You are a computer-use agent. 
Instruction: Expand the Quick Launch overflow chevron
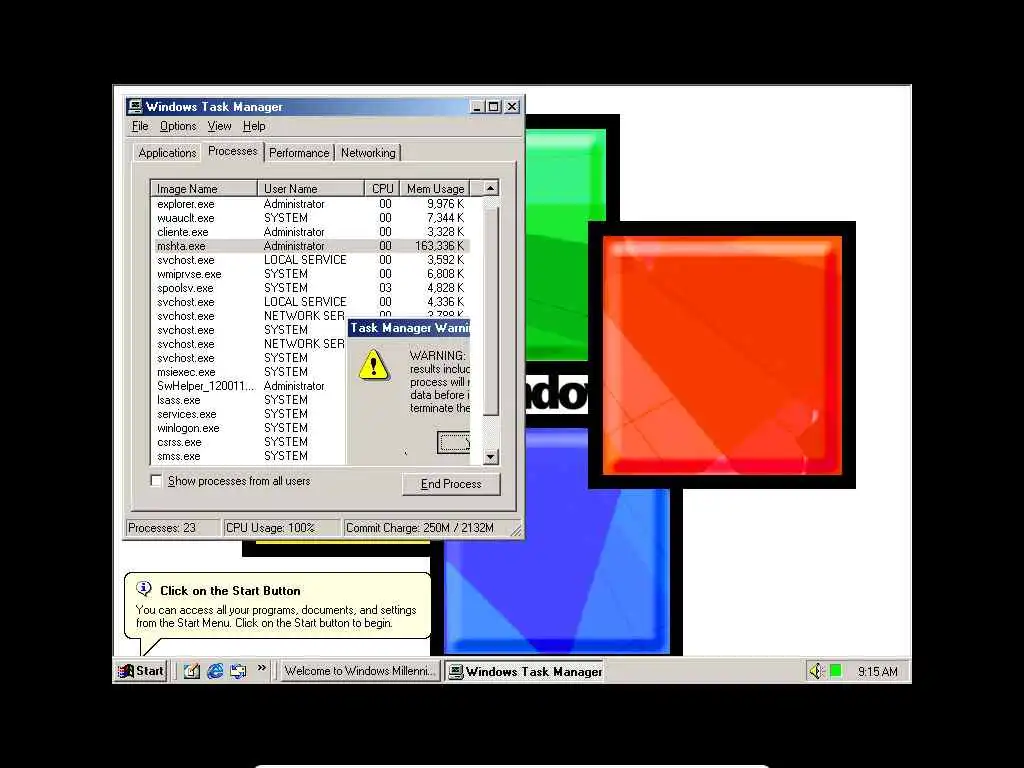[262, 667]
